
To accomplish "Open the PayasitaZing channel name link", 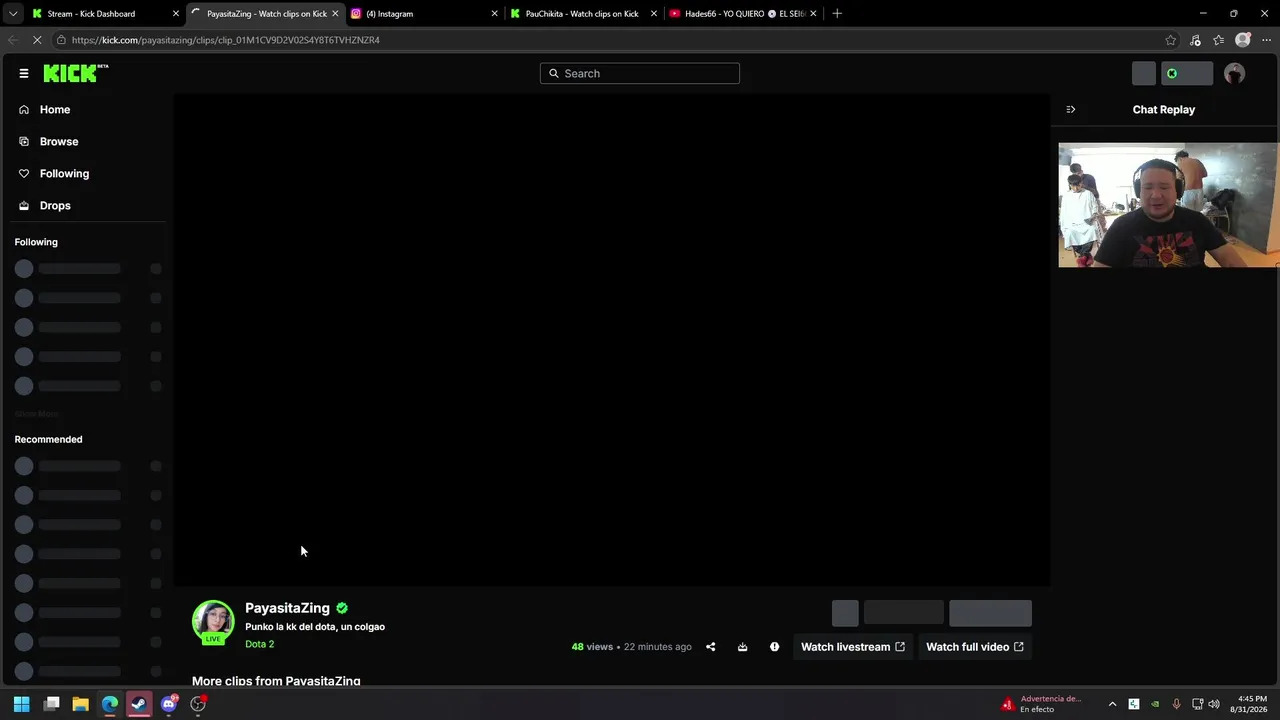I will point(287,608).
